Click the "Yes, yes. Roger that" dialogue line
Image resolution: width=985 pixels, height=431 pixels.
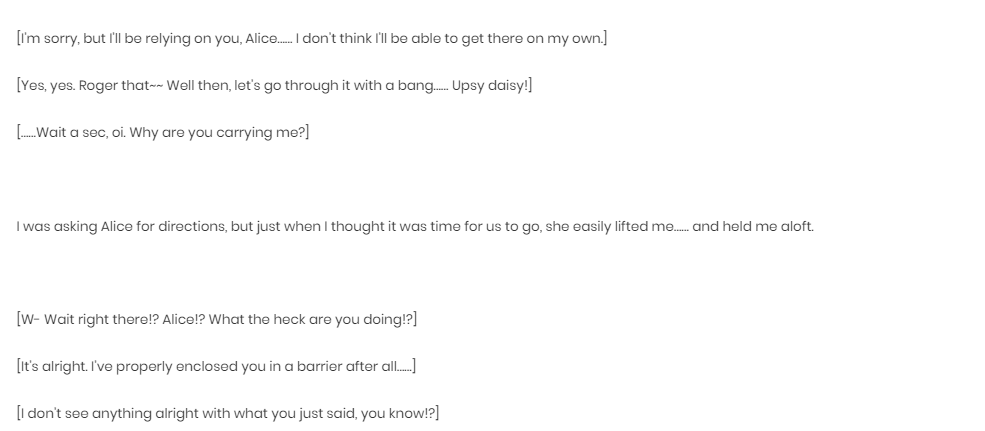[274, 85]
